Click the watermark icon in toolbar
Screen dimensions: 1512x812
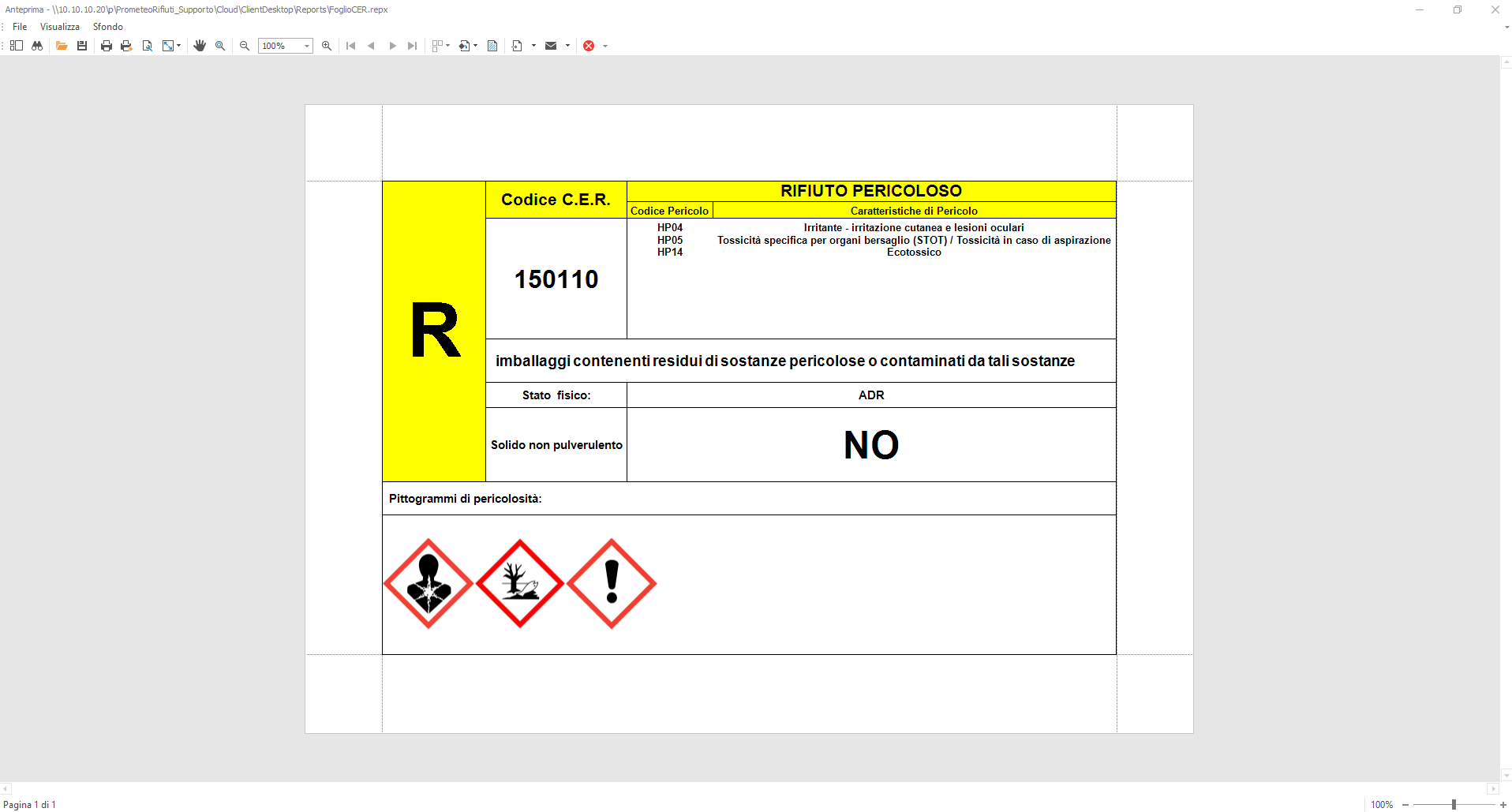(492, 46)
